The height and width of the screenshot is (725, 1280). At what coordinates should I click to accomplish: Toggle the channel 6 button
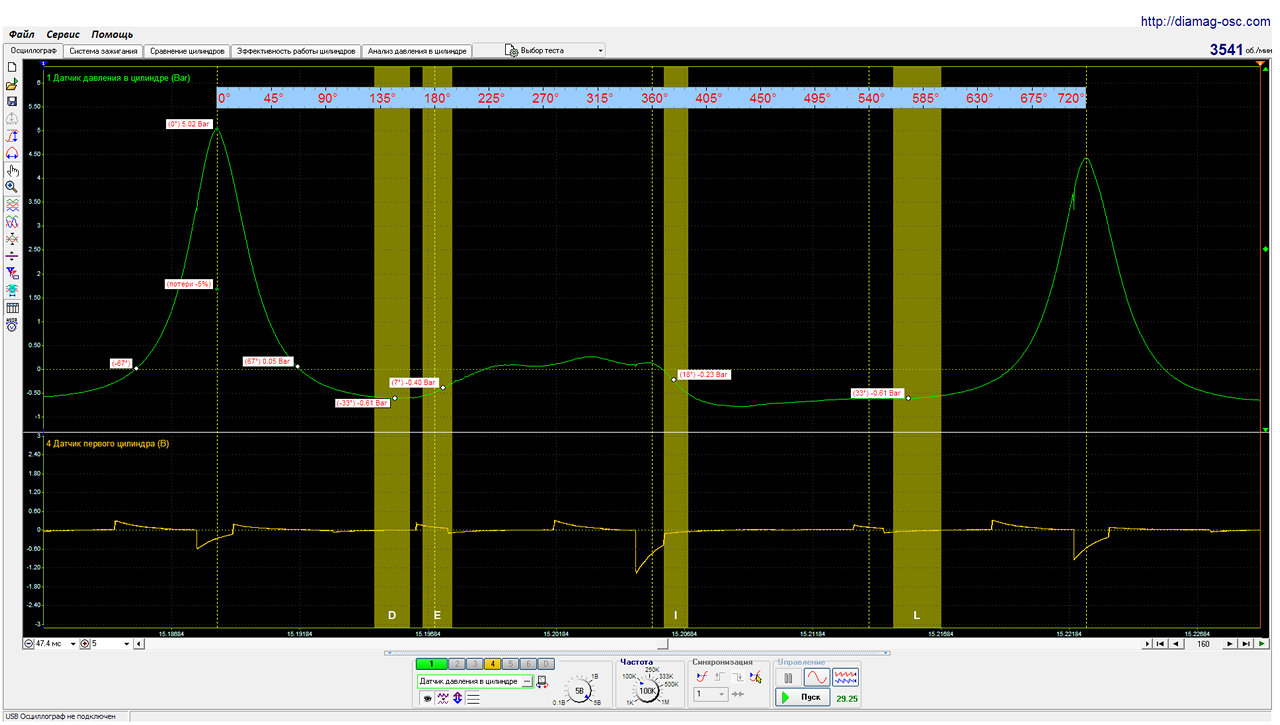(x=529, y=664)
